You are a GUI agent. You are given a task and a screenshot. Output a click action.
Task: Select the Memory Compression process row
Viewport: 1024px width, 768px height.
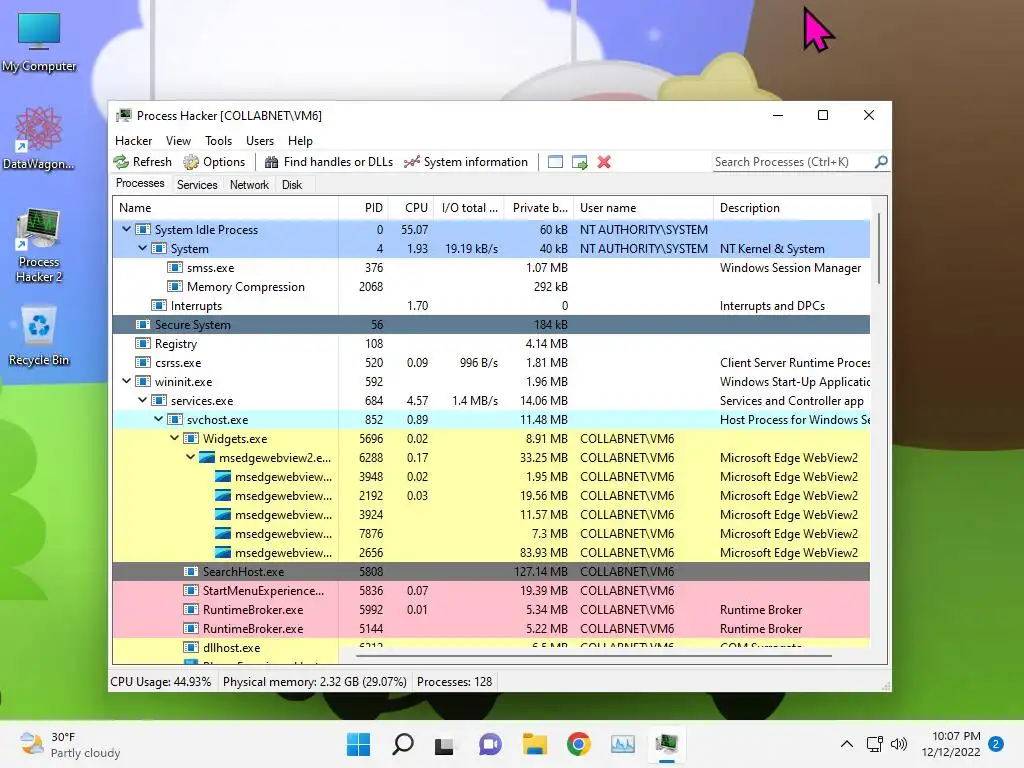tap(491, 287)
